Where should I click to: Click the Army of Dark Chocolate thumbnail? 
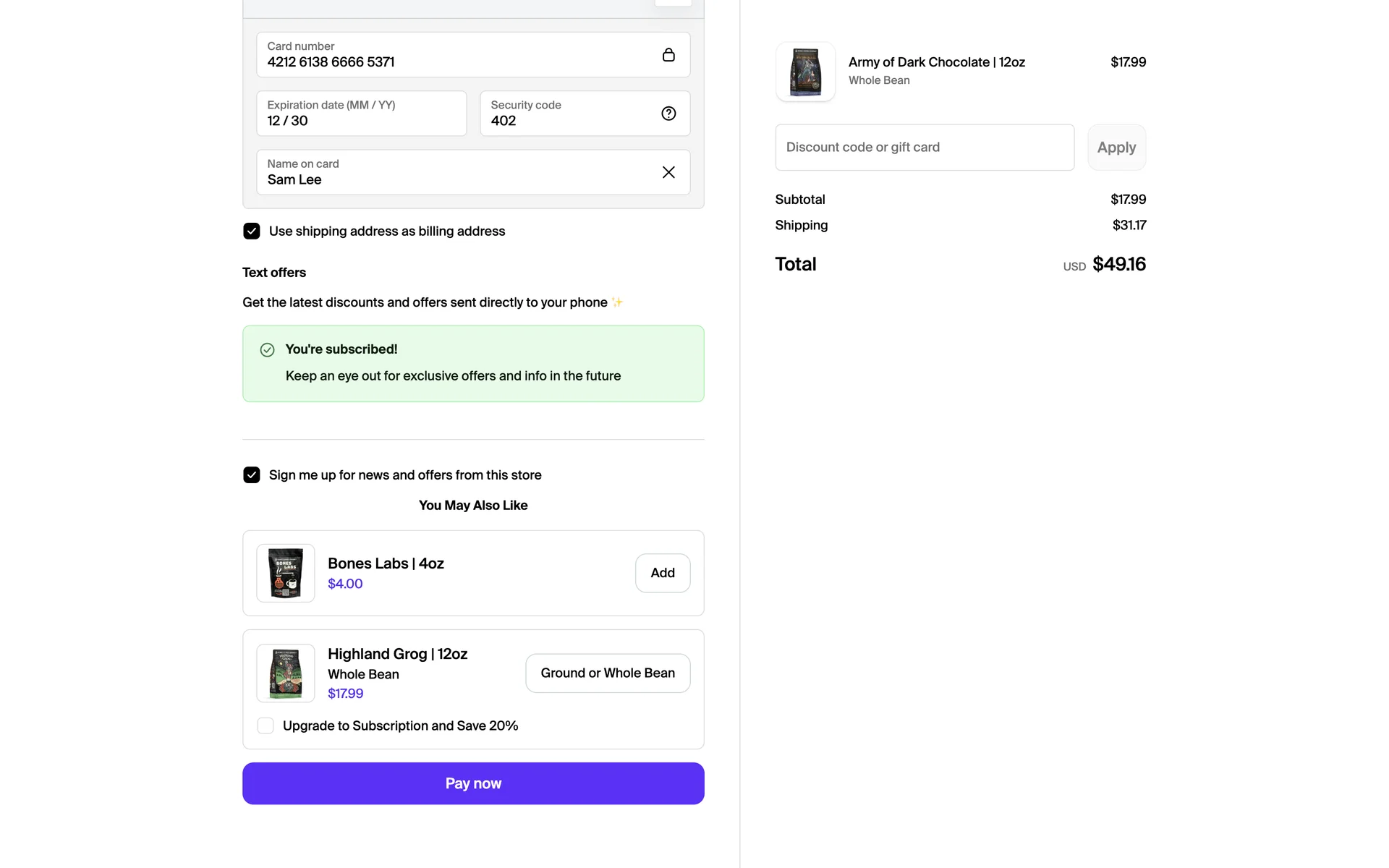pos(805,72)
